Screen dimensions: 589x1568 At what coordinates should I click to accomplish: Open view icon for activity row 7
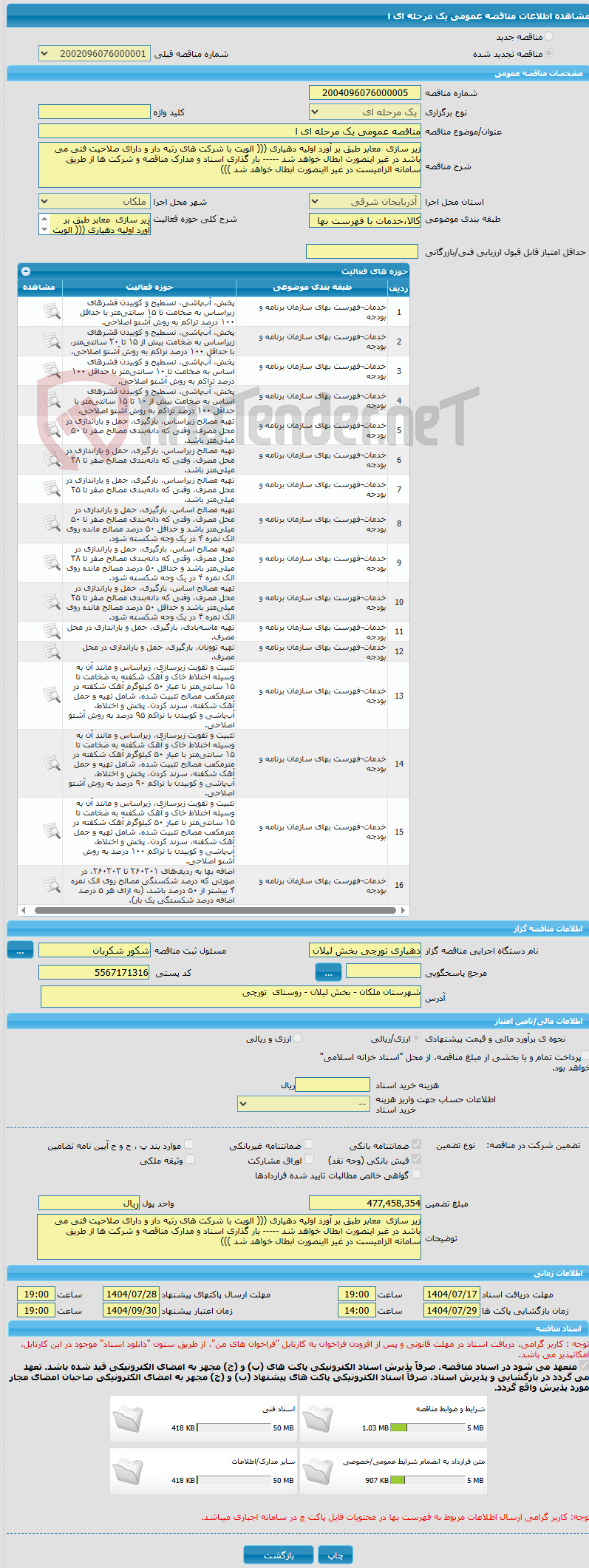click(51, 489)
